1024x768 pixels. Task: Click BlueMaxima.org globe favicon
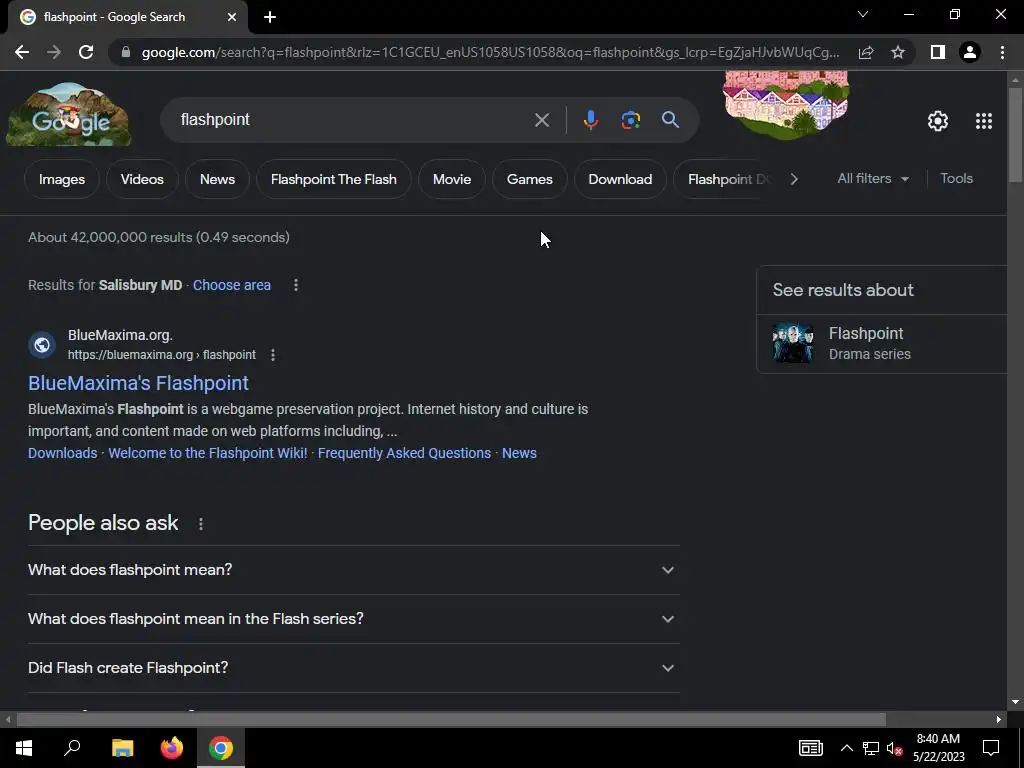(42, 344)
